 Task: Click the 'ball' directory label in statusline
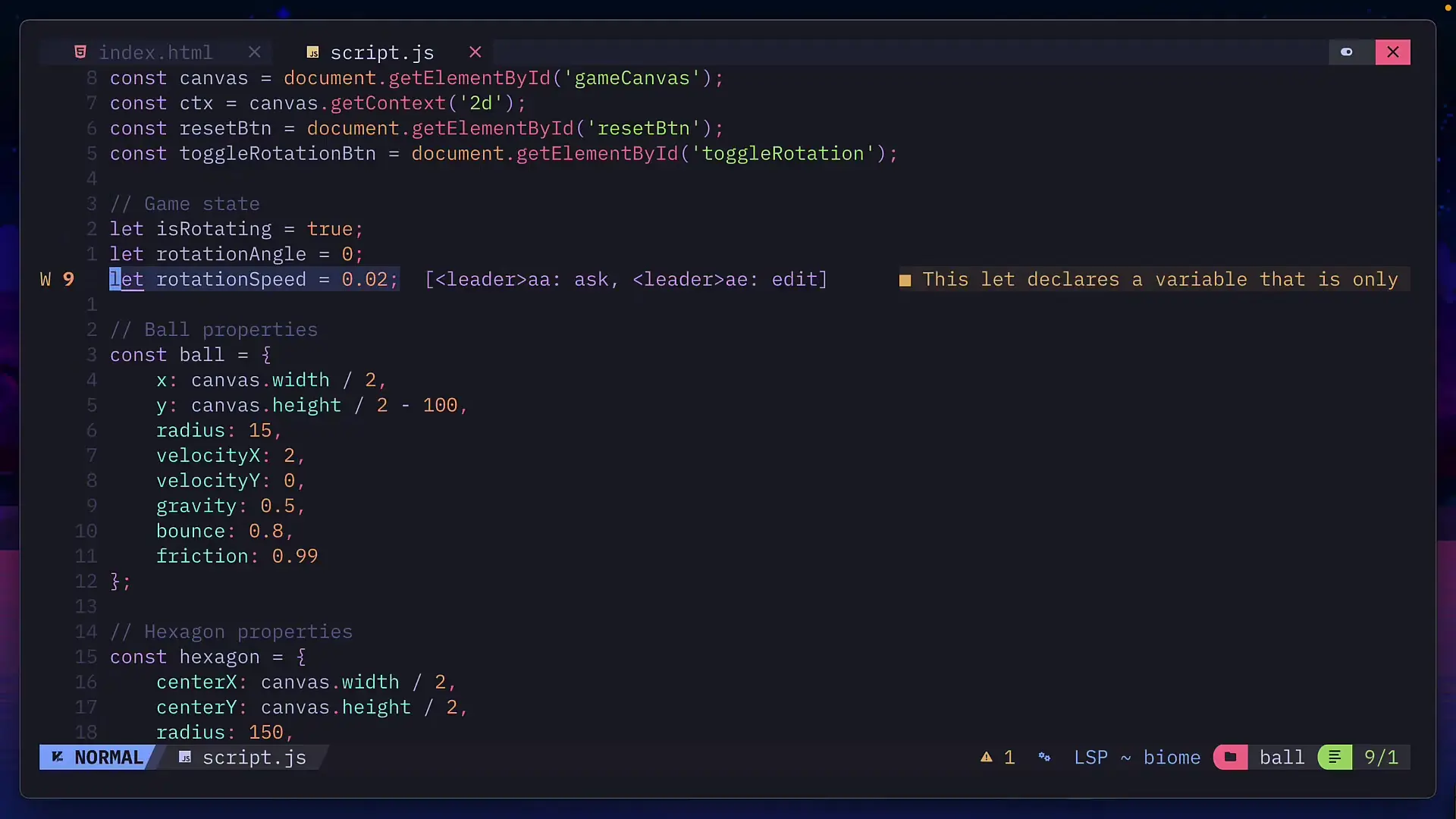[x=1282, y=757]
